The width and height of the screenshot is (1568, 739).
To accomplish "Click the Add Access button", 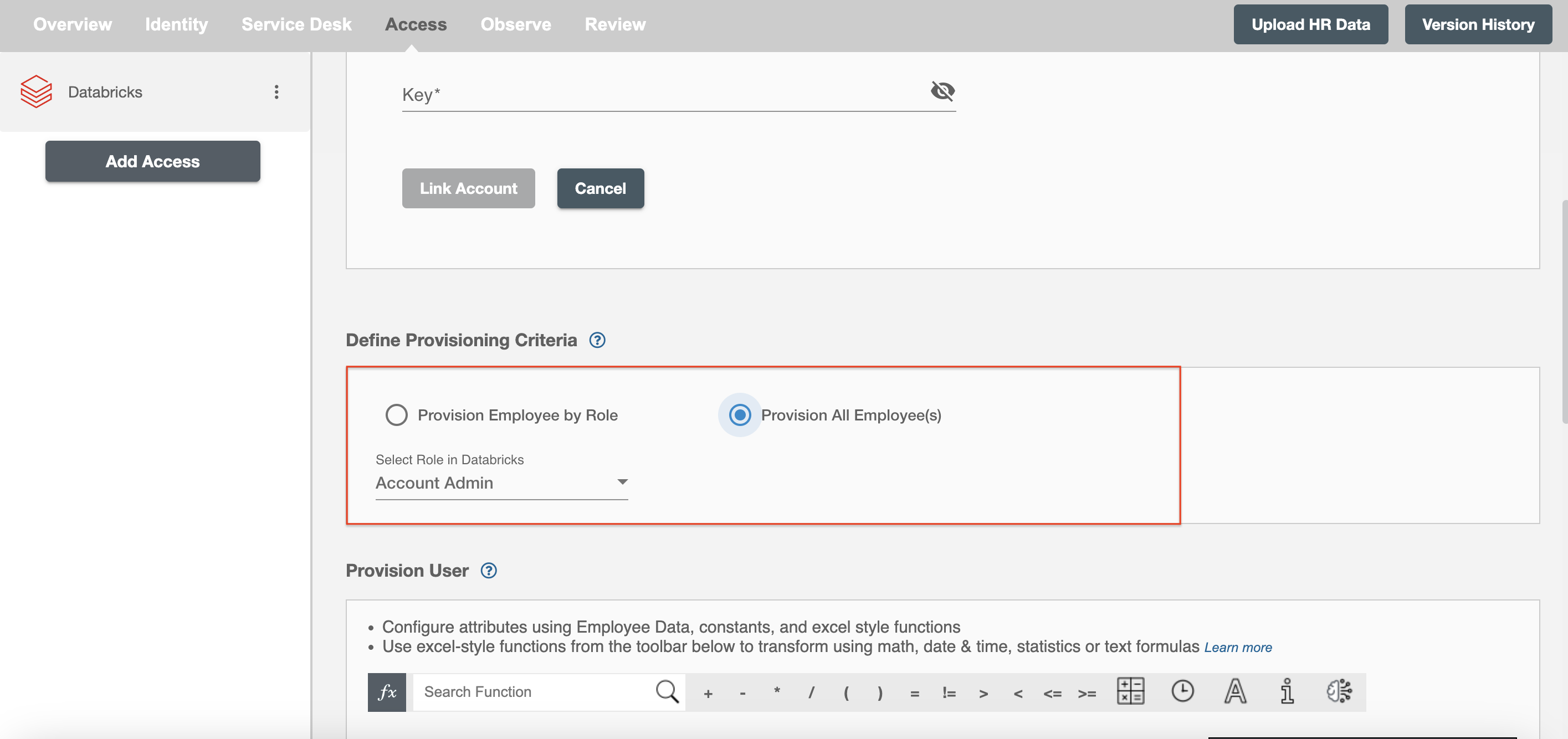I will 152,160.
